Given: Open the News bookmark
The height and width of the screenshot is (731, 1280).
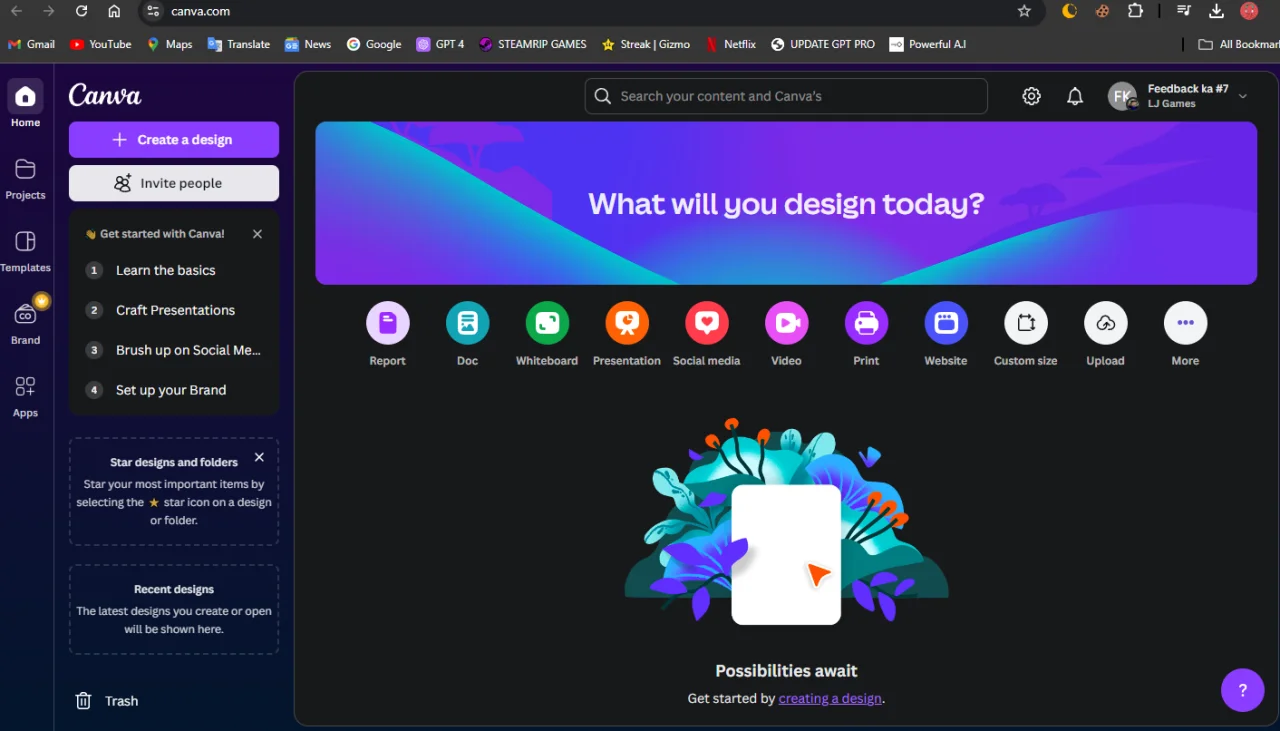Looking at the screenshot, I should (308, 44).
